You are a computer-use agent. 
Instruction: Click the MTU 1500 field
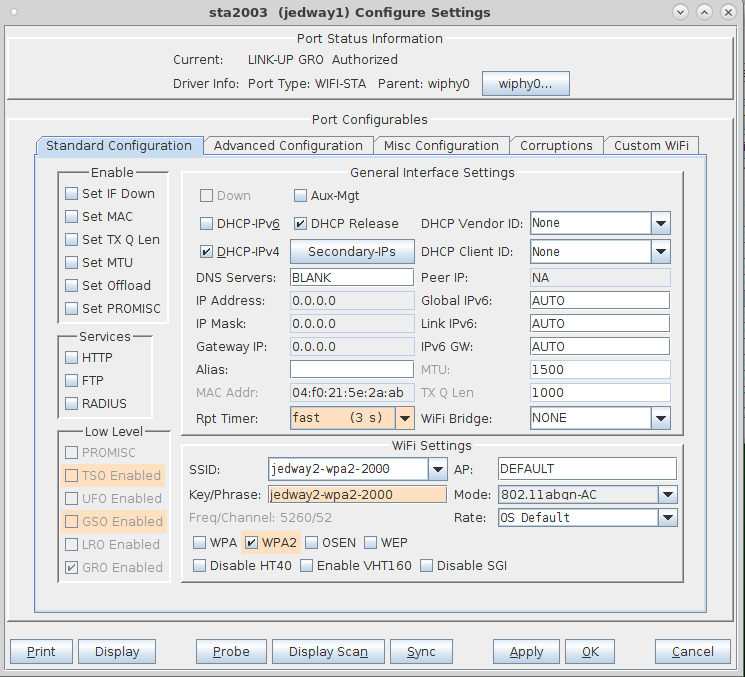[x=600, y=369]
